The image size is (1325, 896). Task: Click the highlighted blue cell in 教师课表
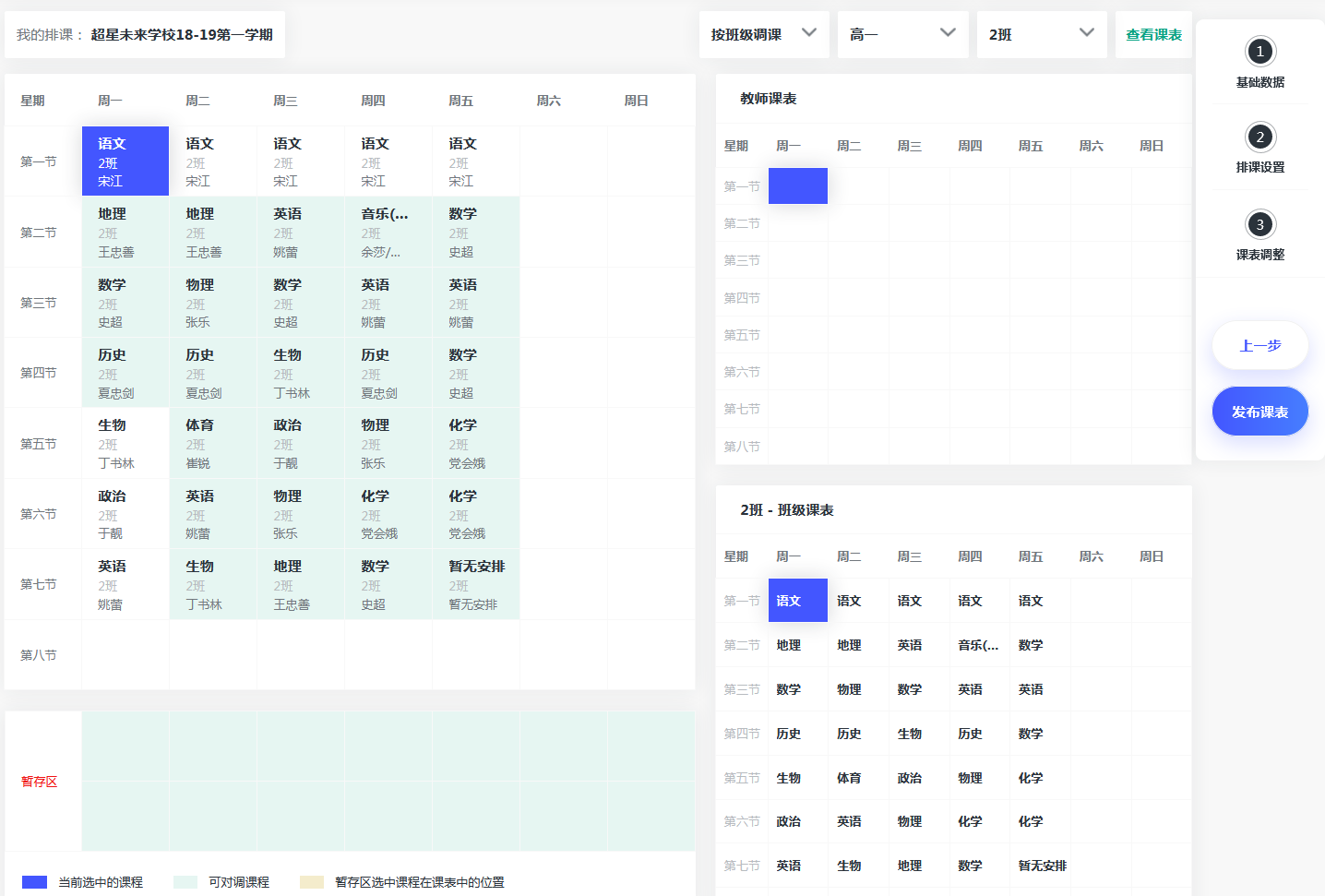[797, 185]
